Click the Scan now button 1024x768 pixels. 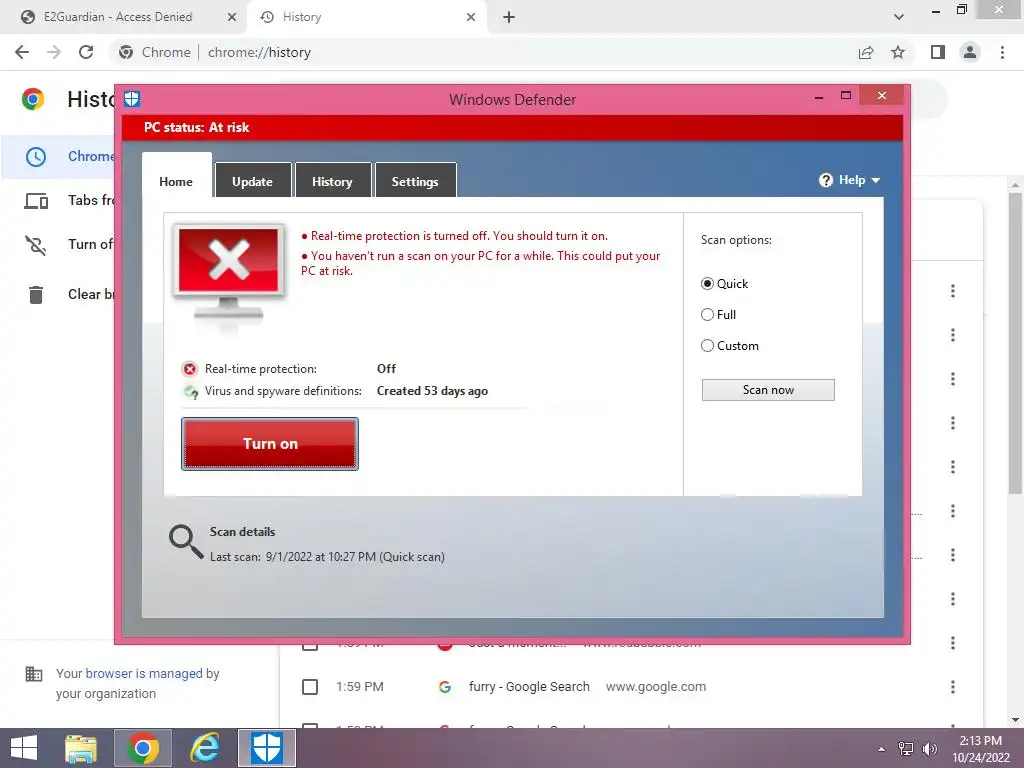pos(768,390)
